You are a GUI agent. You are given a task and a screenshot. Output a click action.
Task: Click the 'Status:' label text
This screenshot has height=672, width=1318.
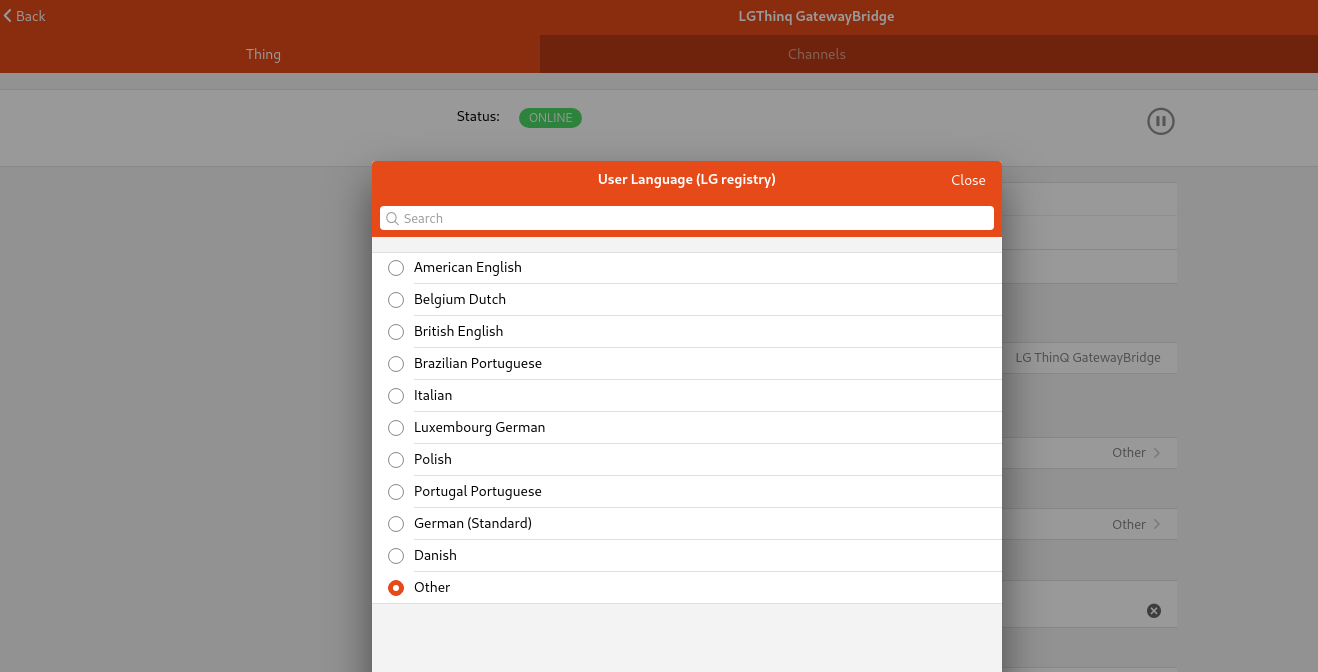pos(478,117)
